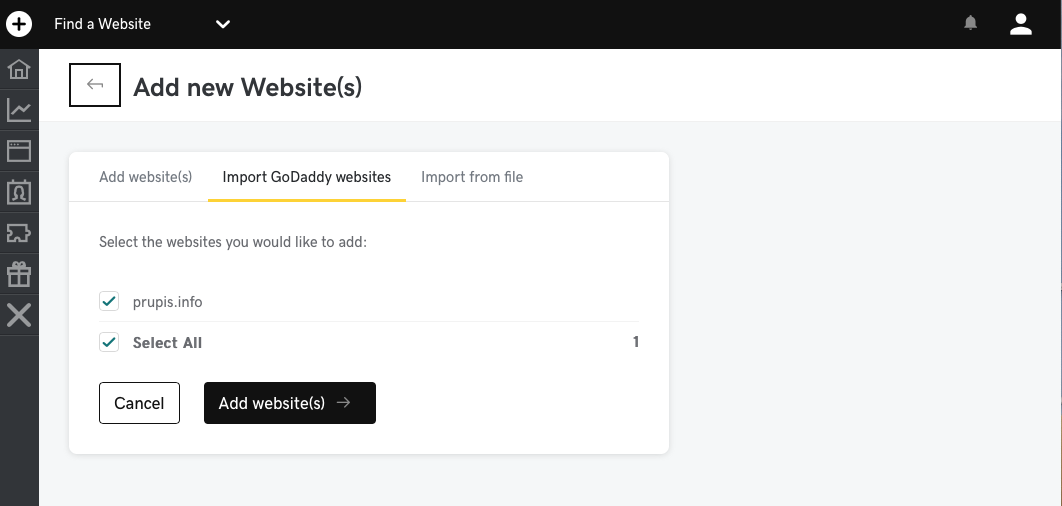The width and height of the screenshot is (1062, 506).
Task: Select the Import GoDaddy websites tab
Action: pyautogui.click(x=306, y=177)
